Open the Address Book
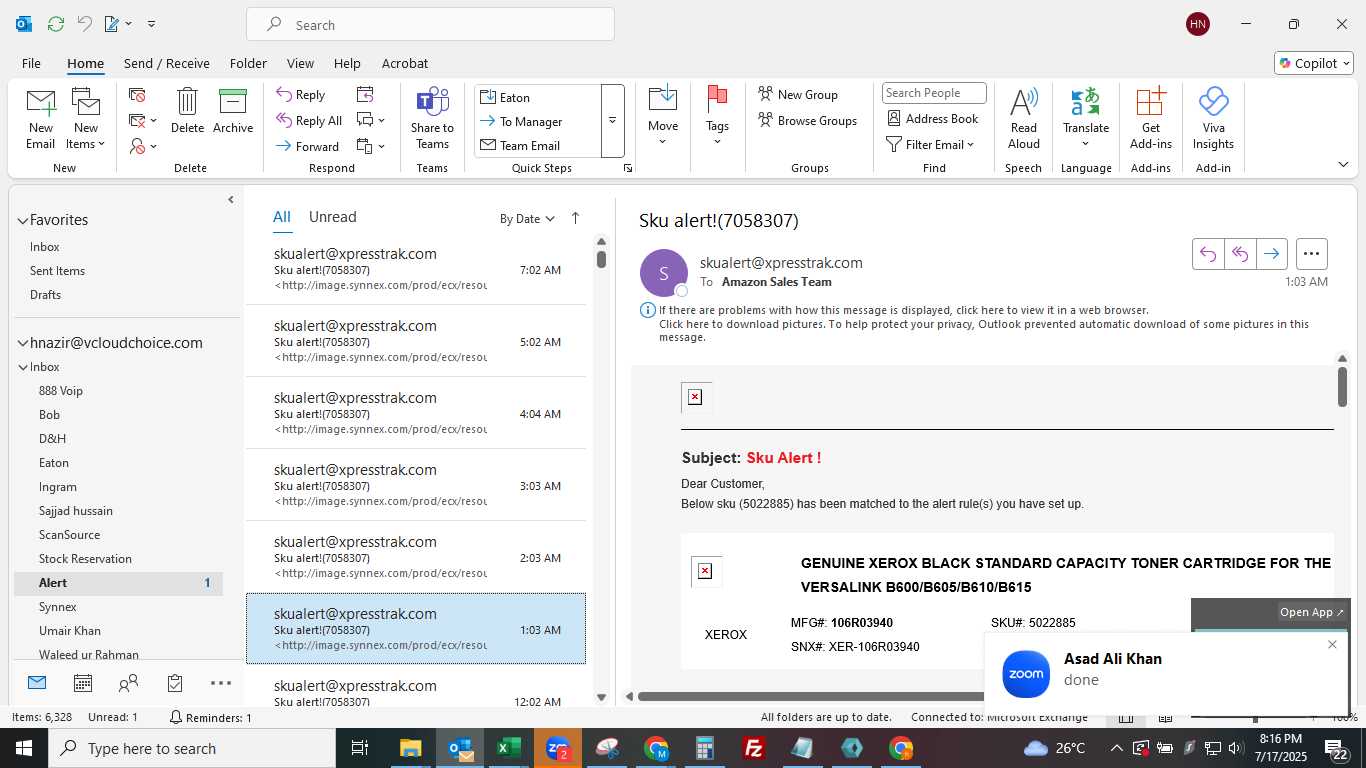Screen dimensions: 1366x768 [x=933, y=118]
